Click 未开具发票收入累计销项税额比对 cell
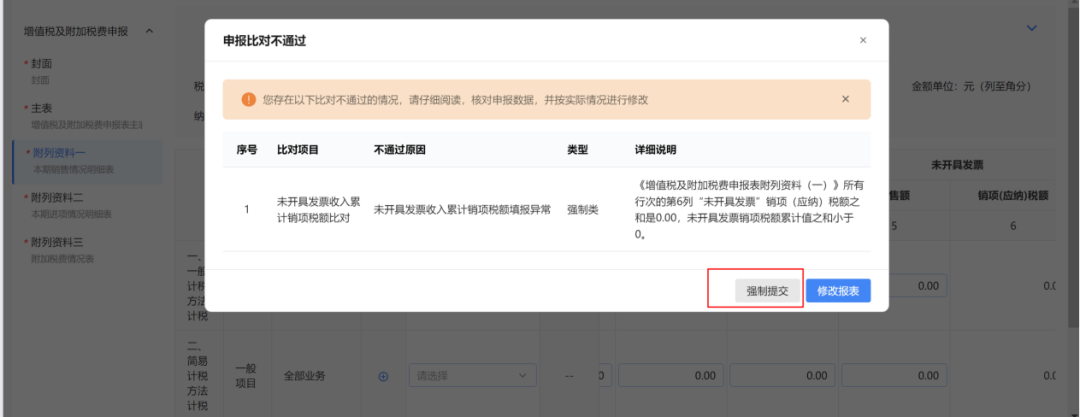This screenshot has width=1080, height=417. pos(318,210)
